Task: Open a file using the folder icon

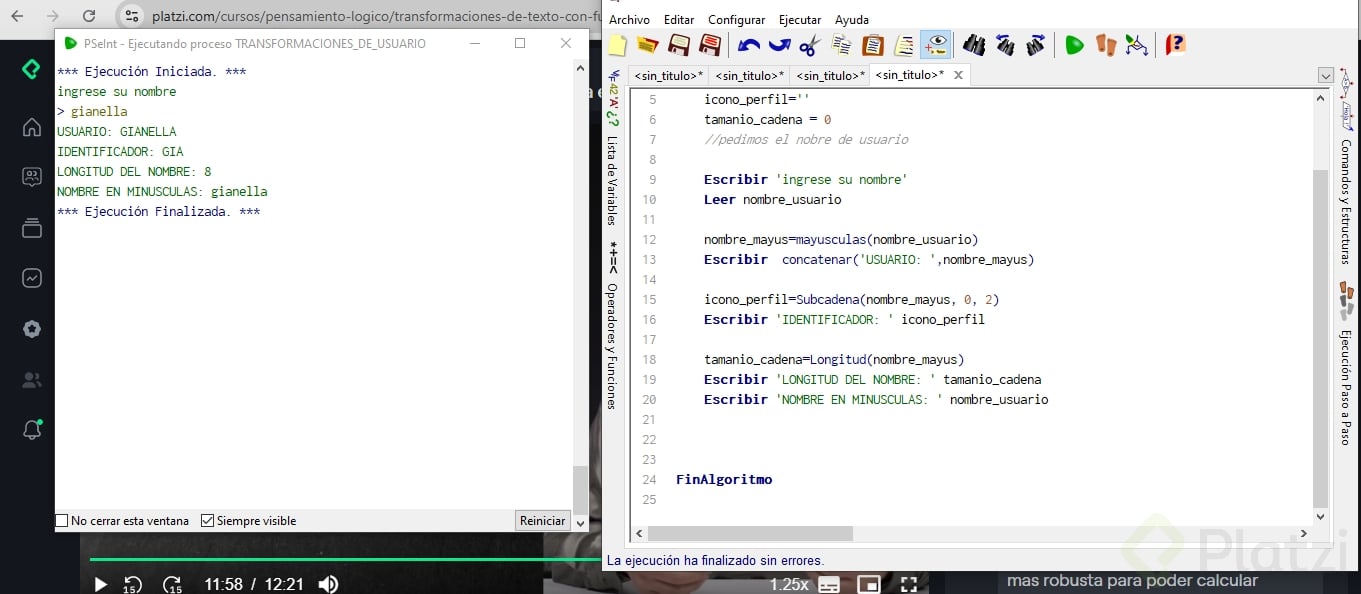Action: (x=647, y=45)
